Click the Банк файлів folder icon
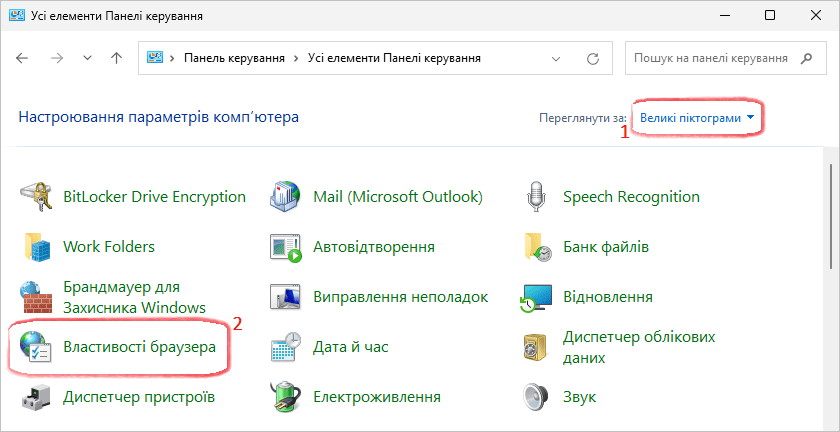The image size is (840, 432). (537, 247)
